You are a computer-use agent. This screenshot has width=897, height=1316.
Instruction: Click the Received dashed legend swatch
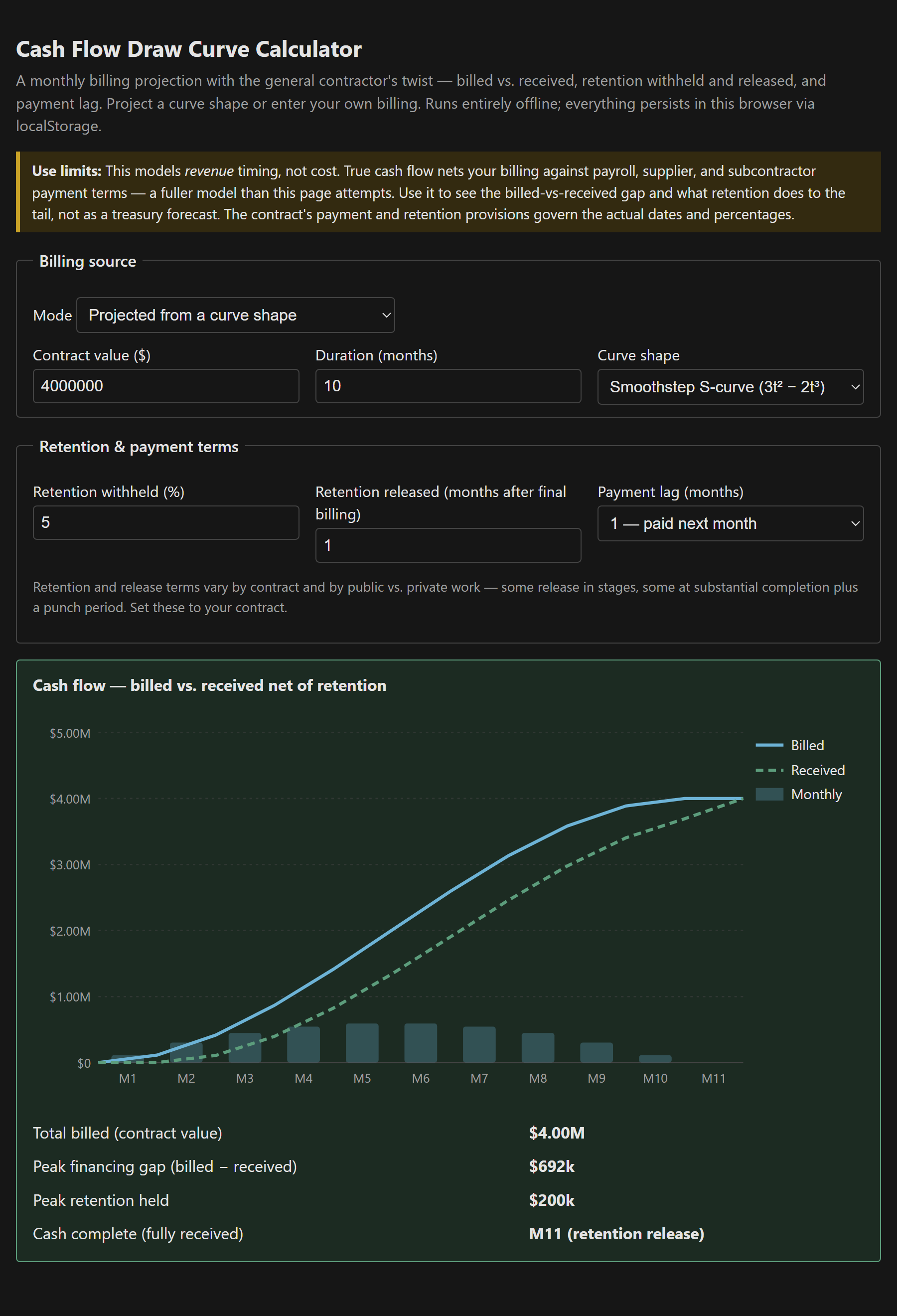tap(769, 770)
